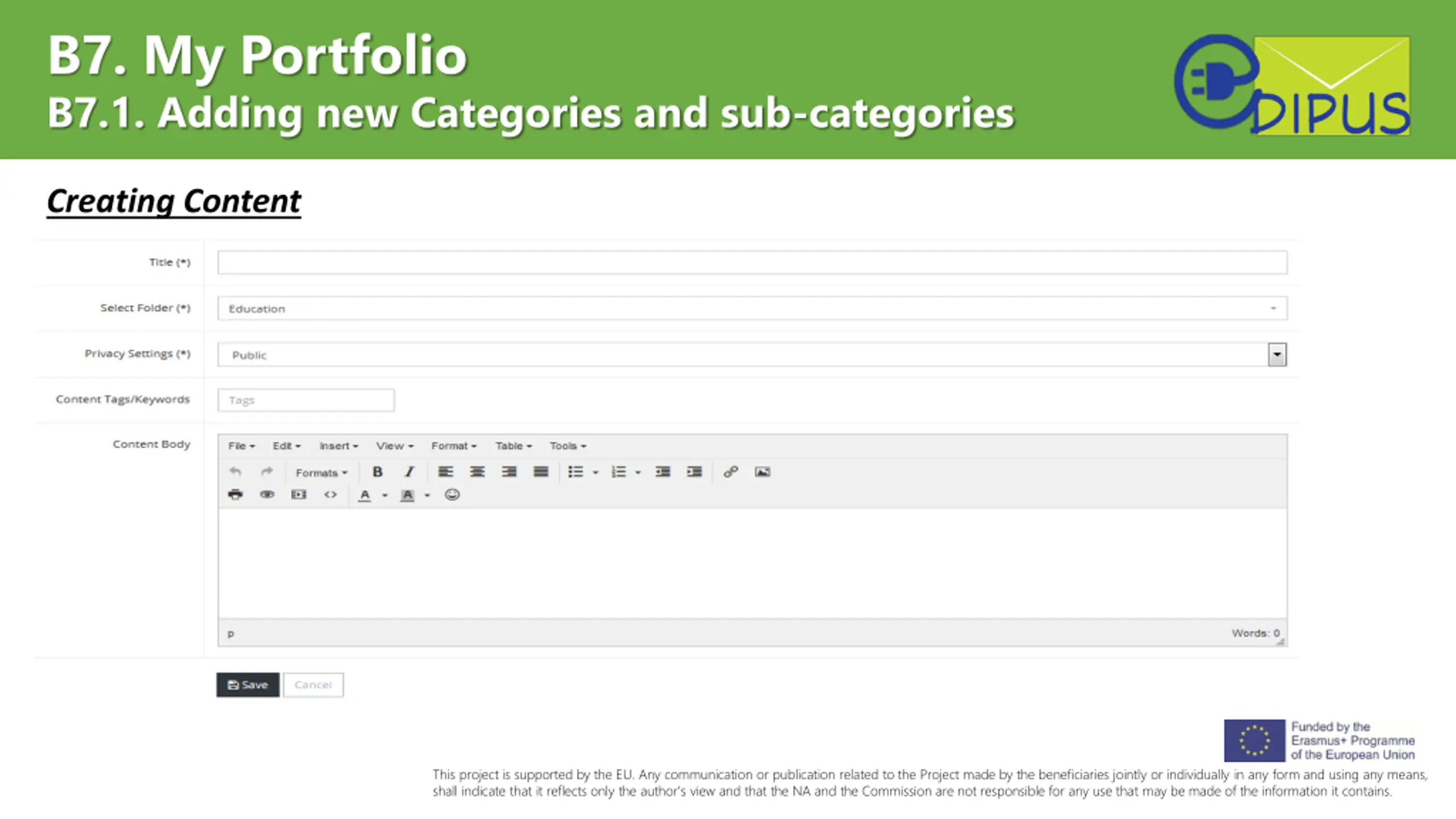
Task: Insert a hyperlink with the chain icon
Action: click(731, 471)
